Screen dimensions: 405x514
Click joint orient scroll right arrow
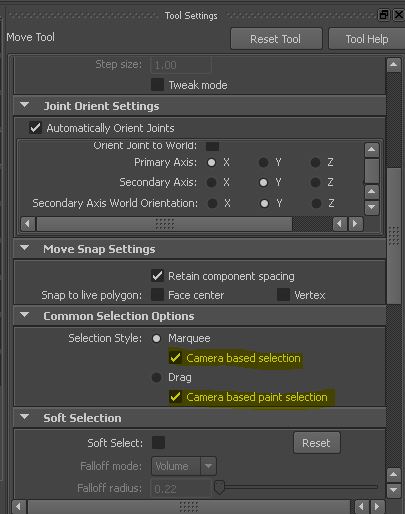(355, 224)
